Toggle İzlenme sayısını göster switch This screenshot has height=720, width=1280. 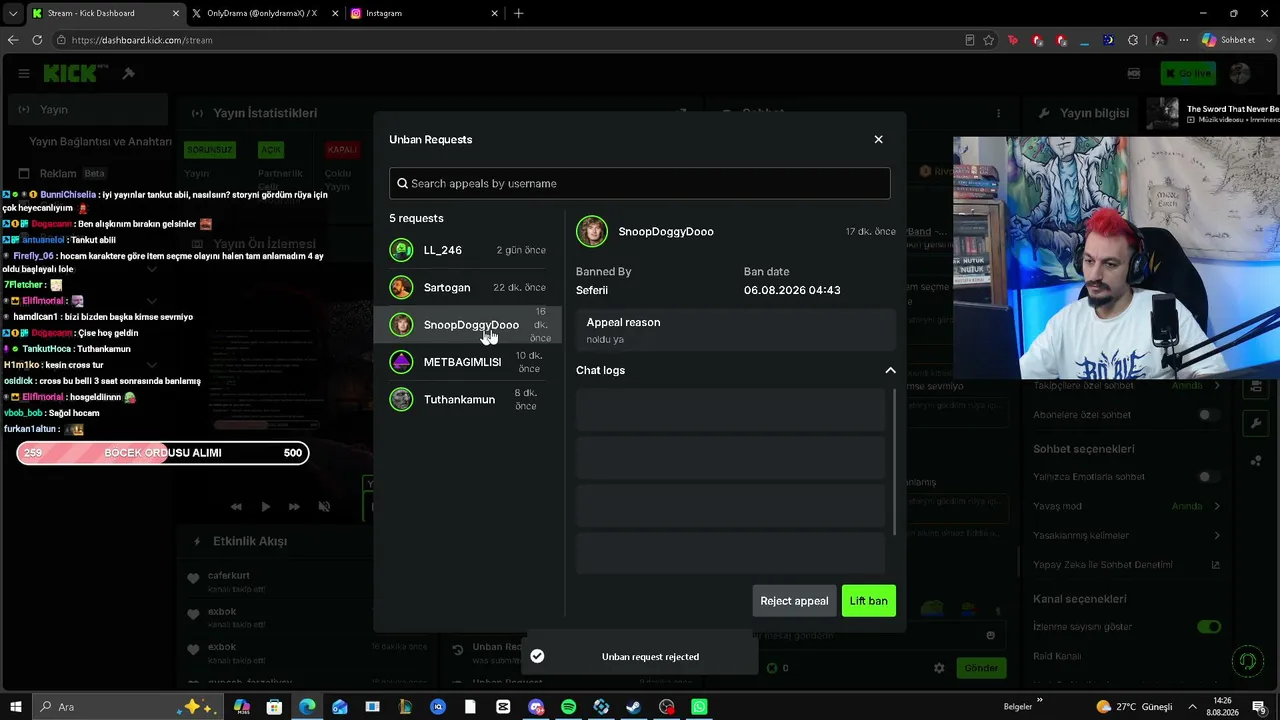click(1209, 627)
